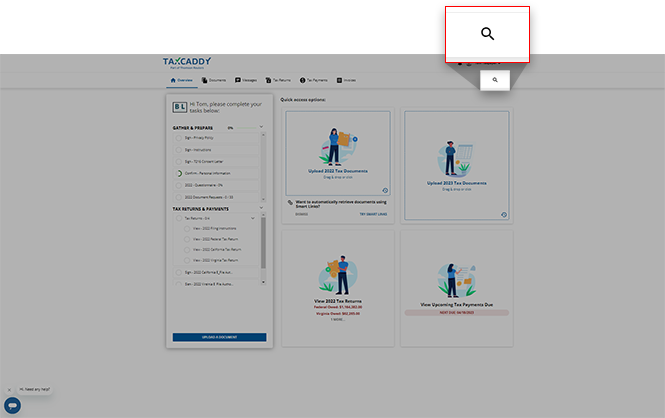Image resolution: width=665 pixels, height=418 pixels.
Task: Go to the Tax Payments tab
Action: (x=314, y=80)
